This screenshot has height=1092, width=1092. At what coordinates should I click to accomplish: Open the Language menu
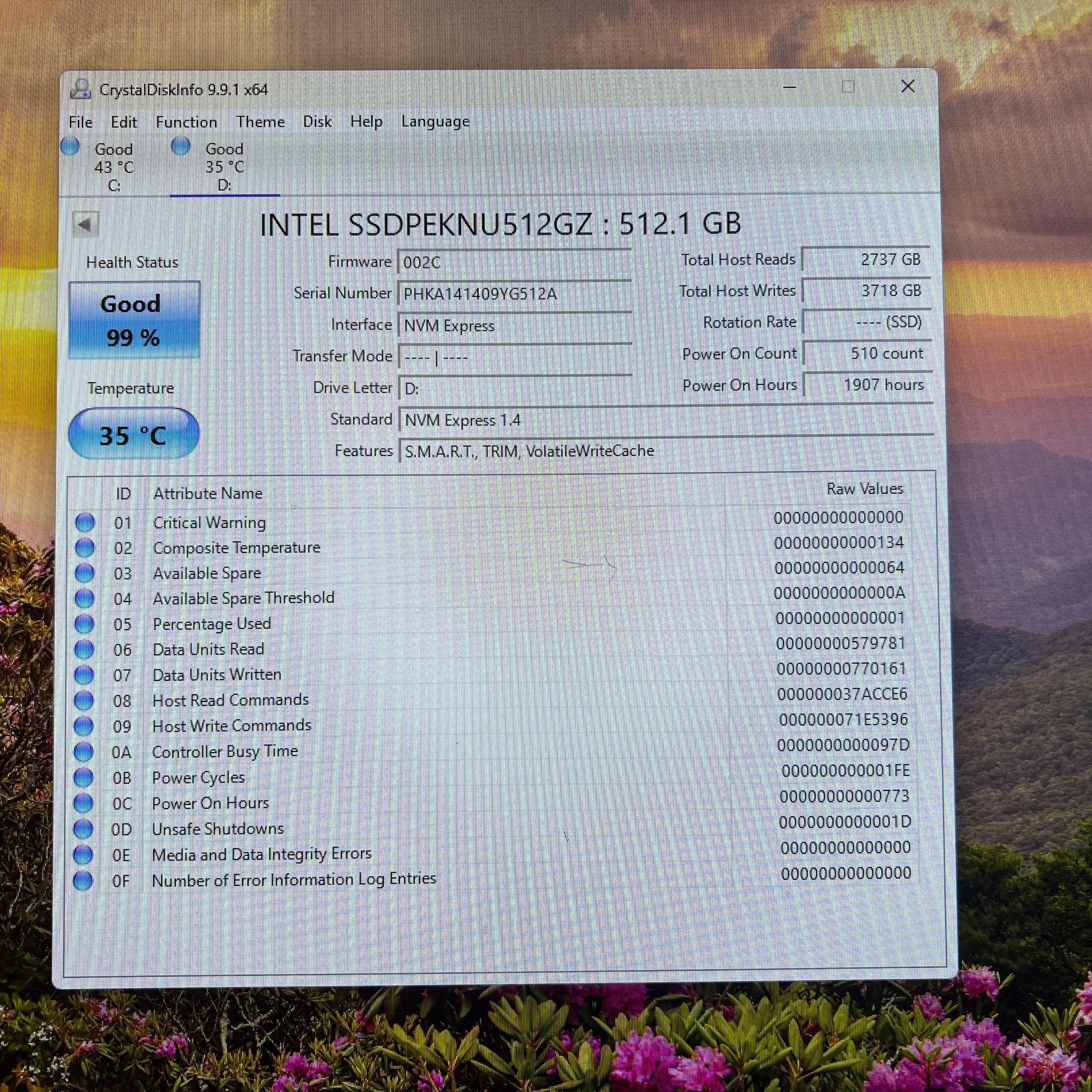coord(435,122)
